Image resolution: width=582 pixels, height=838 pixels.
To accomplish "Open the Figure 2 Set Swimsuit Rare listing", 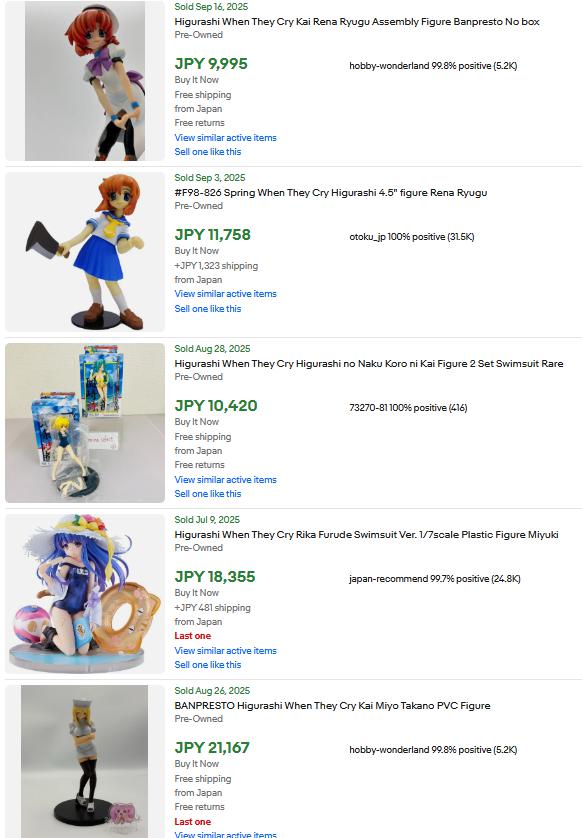I will click(x=369, y=364).
